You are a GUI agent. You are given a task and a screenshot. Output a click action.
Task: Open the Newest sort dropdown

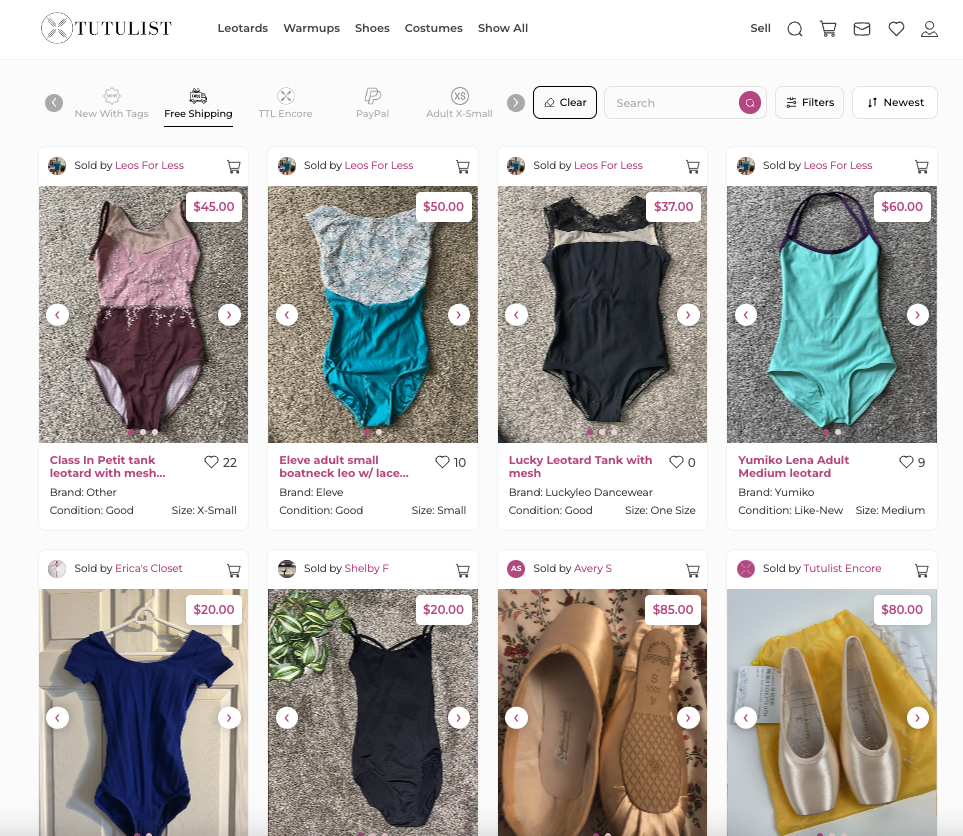tap(895, 103)
